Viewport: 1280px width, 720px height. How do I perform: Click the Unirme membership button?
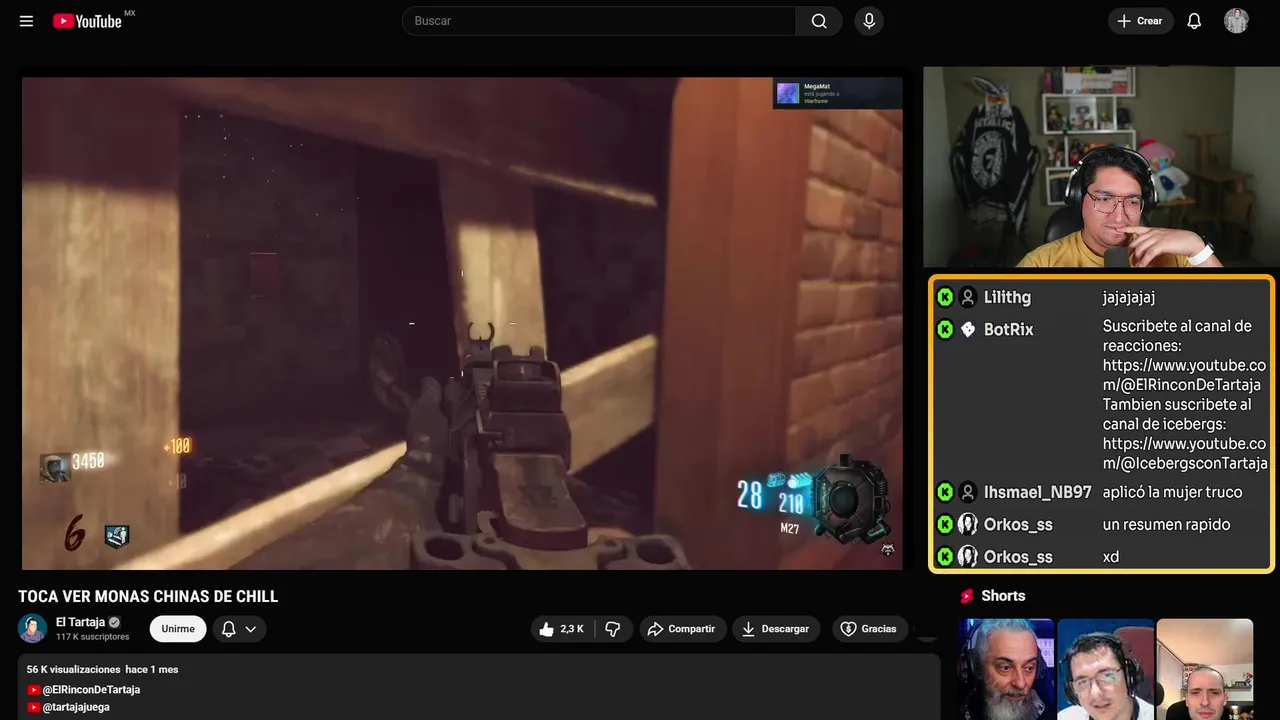pos(178,629)
